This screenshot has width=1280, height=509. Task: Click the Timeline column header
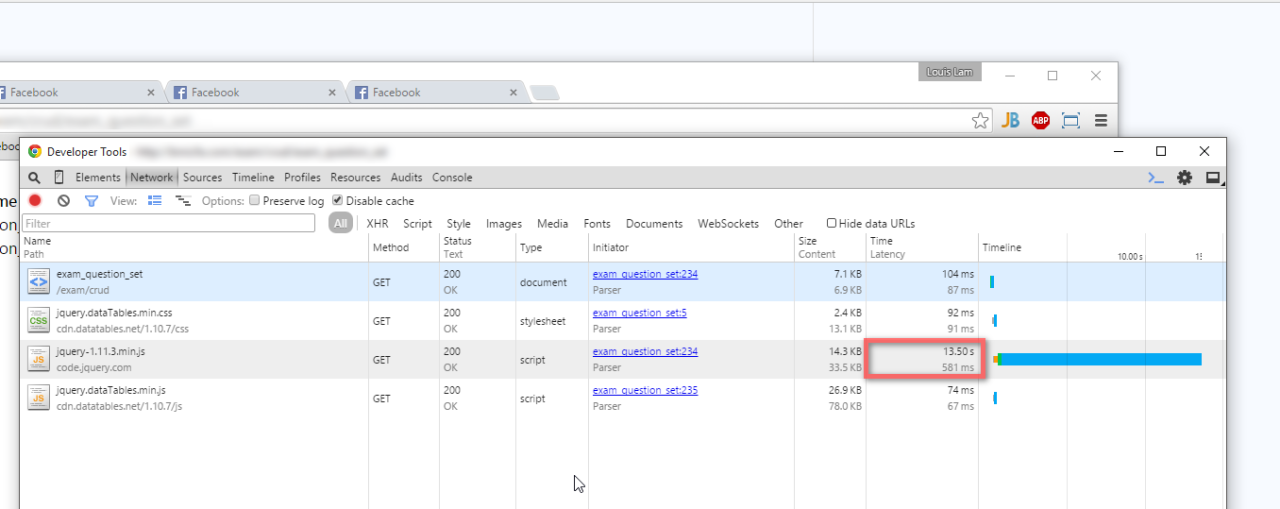1101,247
